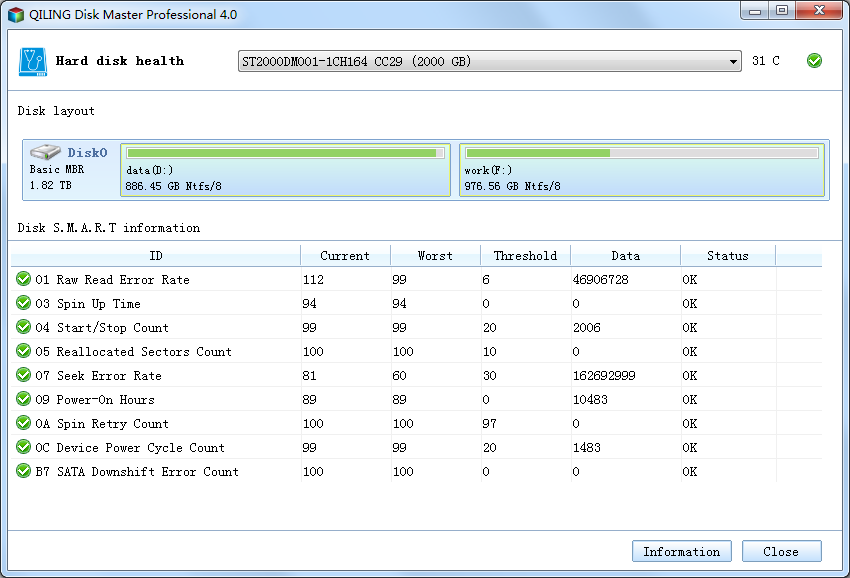Click worst value 60 for Seek Error
This screenshot has width=850, height=578.
(400, 376)
